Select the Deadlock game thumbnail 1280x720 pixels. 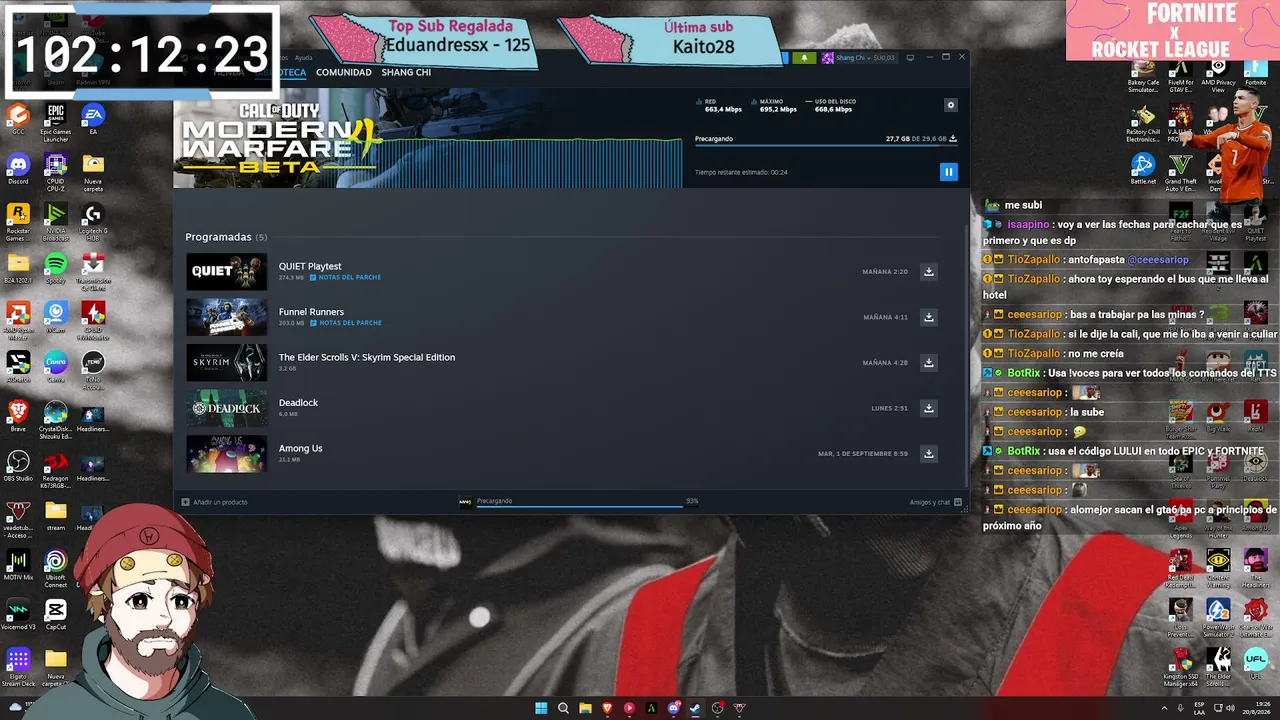(227, 408)
